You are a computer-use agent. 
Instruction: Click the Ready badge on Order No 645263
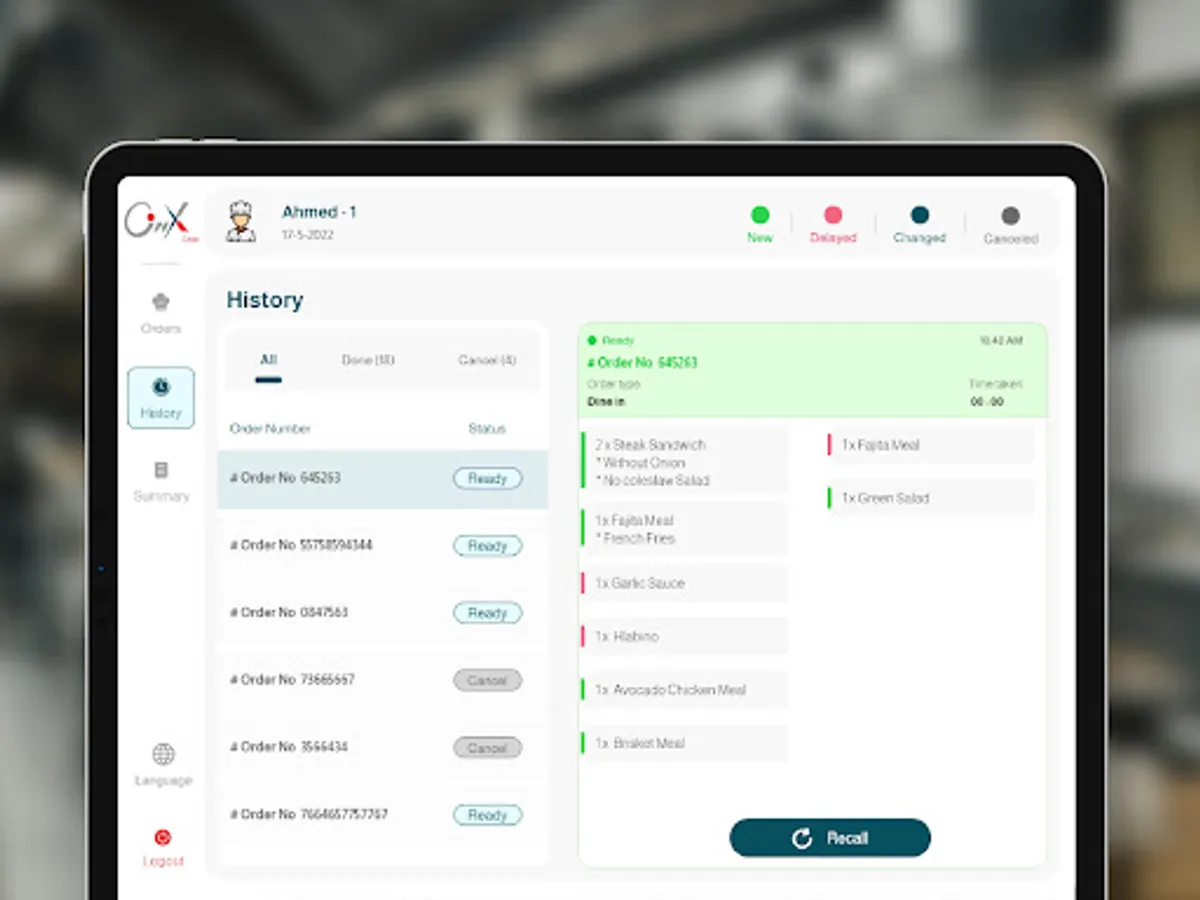point(487,478)
